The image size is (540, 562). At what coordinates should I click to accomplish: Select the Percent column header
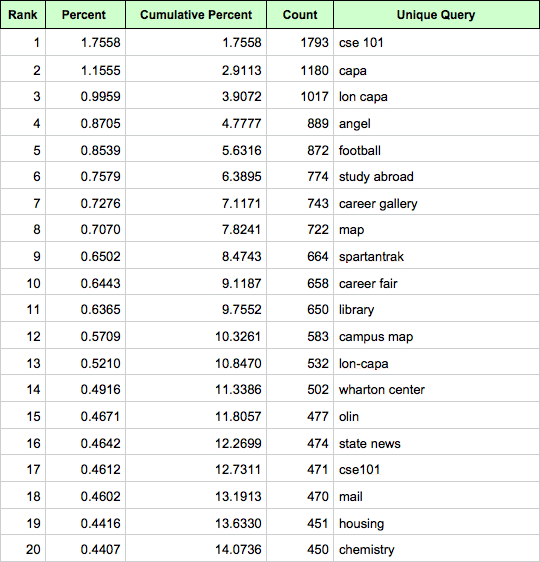tap(85, 15)
